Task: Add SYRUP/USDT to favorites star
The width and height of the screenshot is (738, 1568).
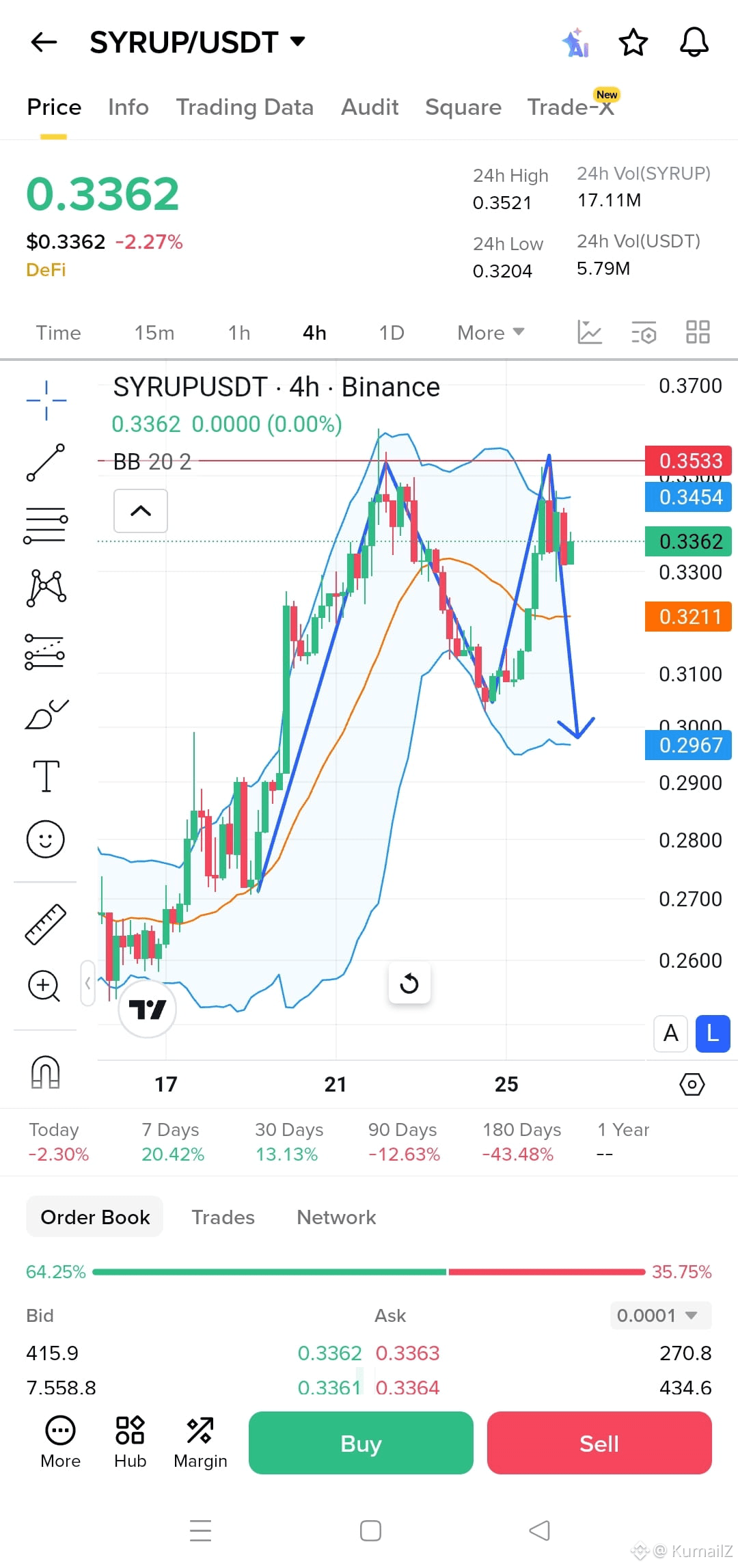Action: pos(633,42)
